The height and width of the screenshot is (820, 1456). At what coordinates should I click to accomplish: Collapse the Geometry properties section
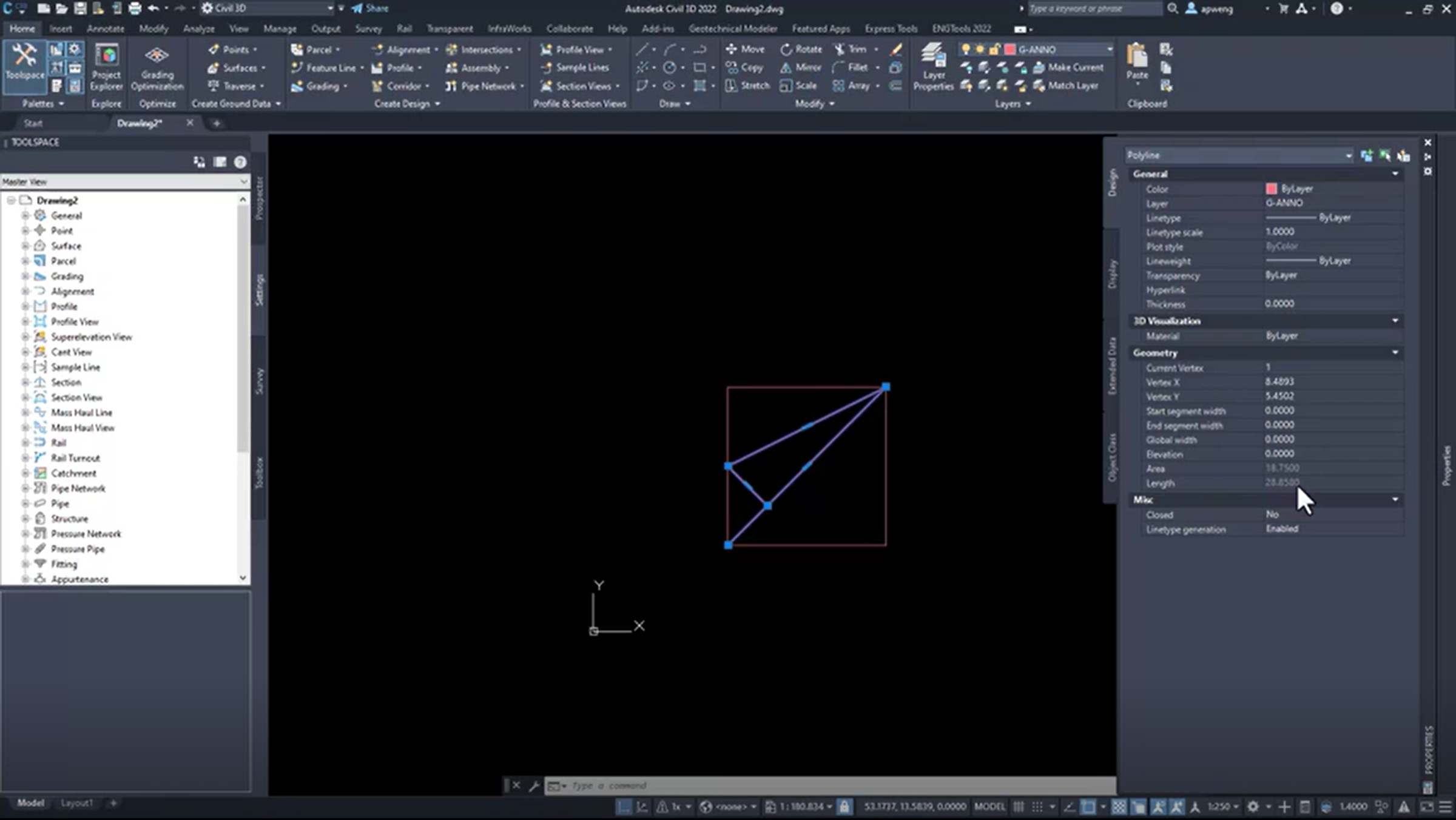(1395, 352)
